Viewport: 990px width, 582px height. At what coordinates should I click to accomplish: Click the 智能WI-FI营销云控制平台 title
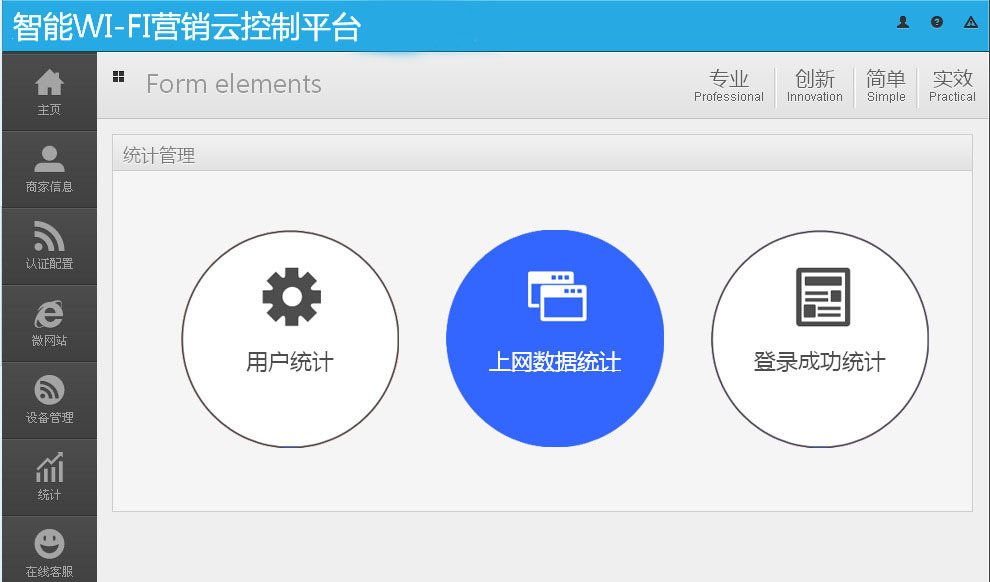pos(186,26)
